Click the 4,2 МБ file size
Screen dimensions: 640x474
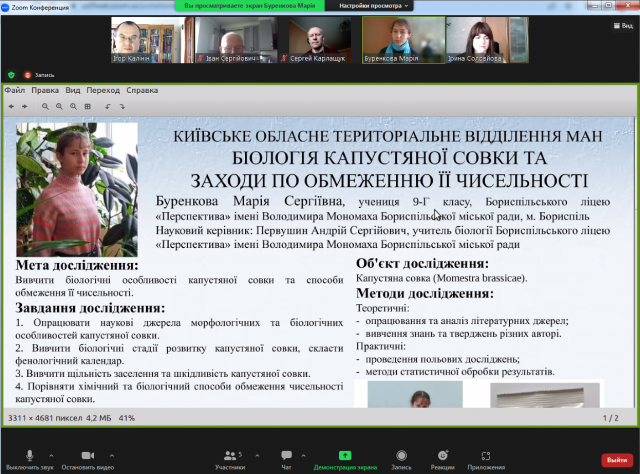coord(98,418)
